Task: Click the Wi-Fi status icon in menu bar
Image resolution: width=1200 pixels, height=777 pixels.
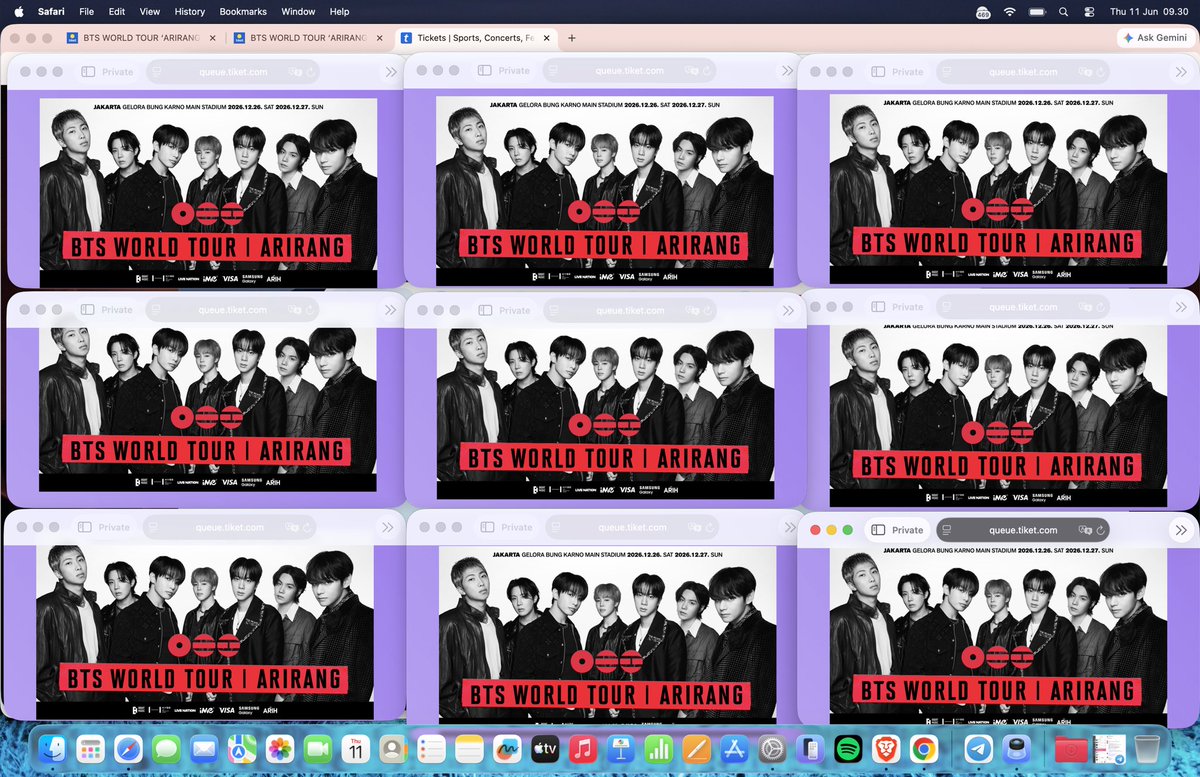Action: (1010, 11)
